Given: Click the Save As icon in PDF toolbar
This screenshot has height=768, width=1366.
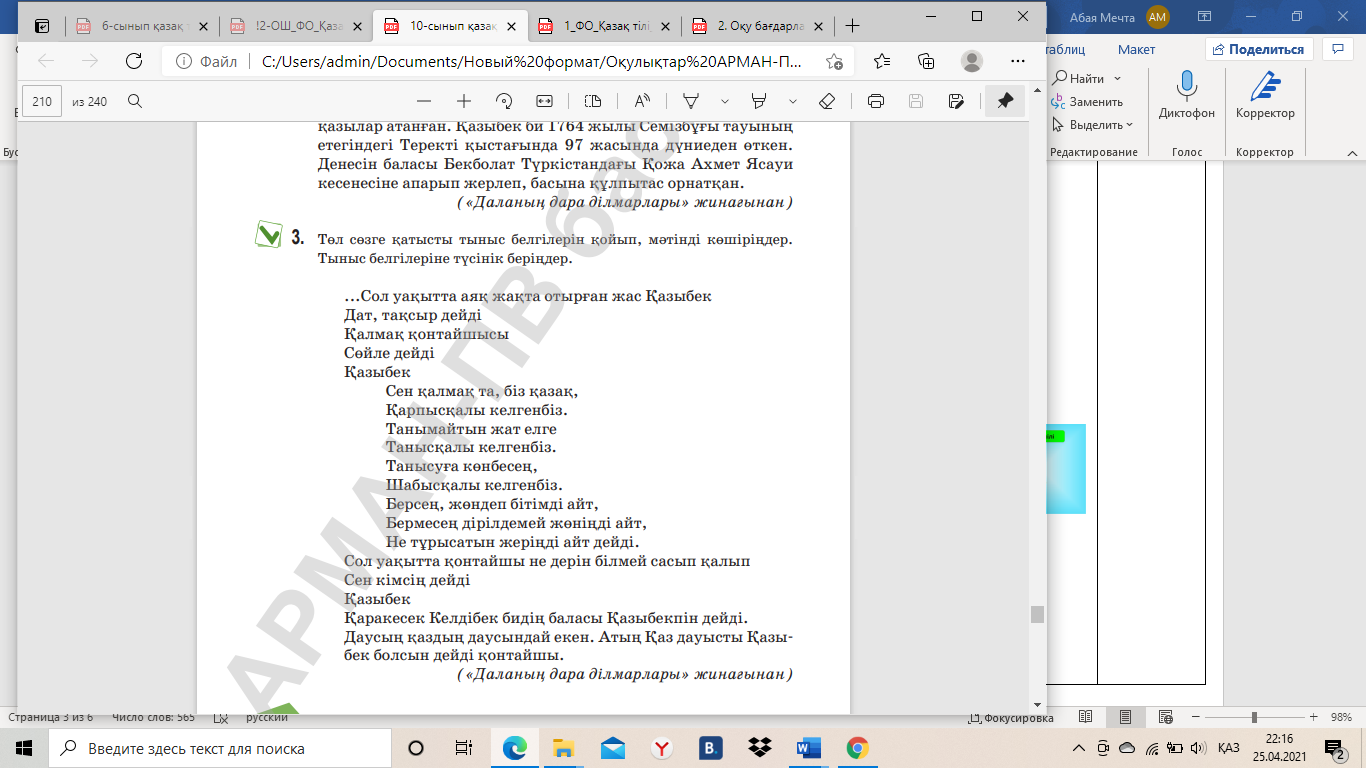Looking at the screenshot, I should tap(956, 101).
